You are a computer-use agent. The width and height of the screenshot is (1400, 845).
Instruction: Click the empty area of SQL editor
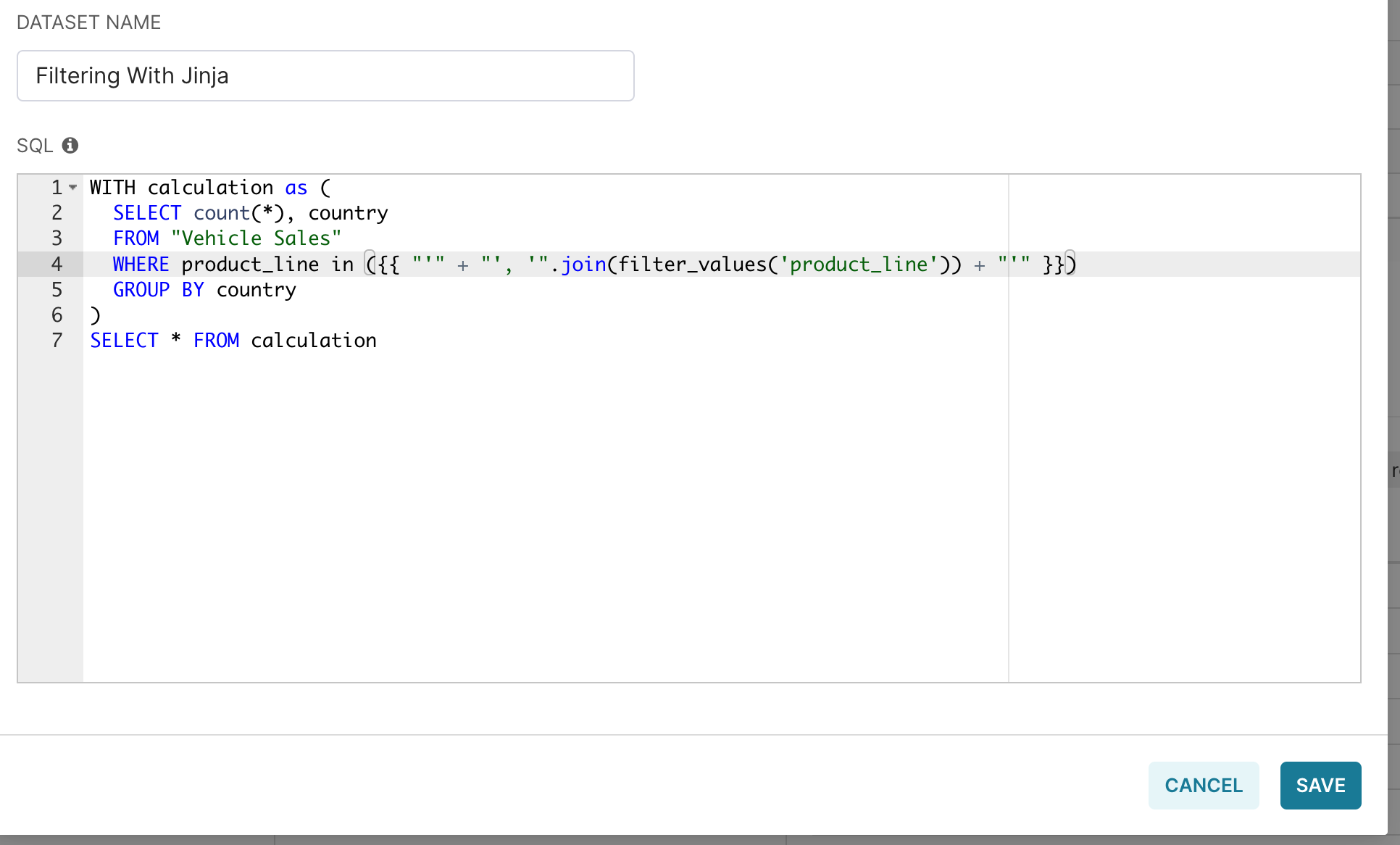click(543, 507)
